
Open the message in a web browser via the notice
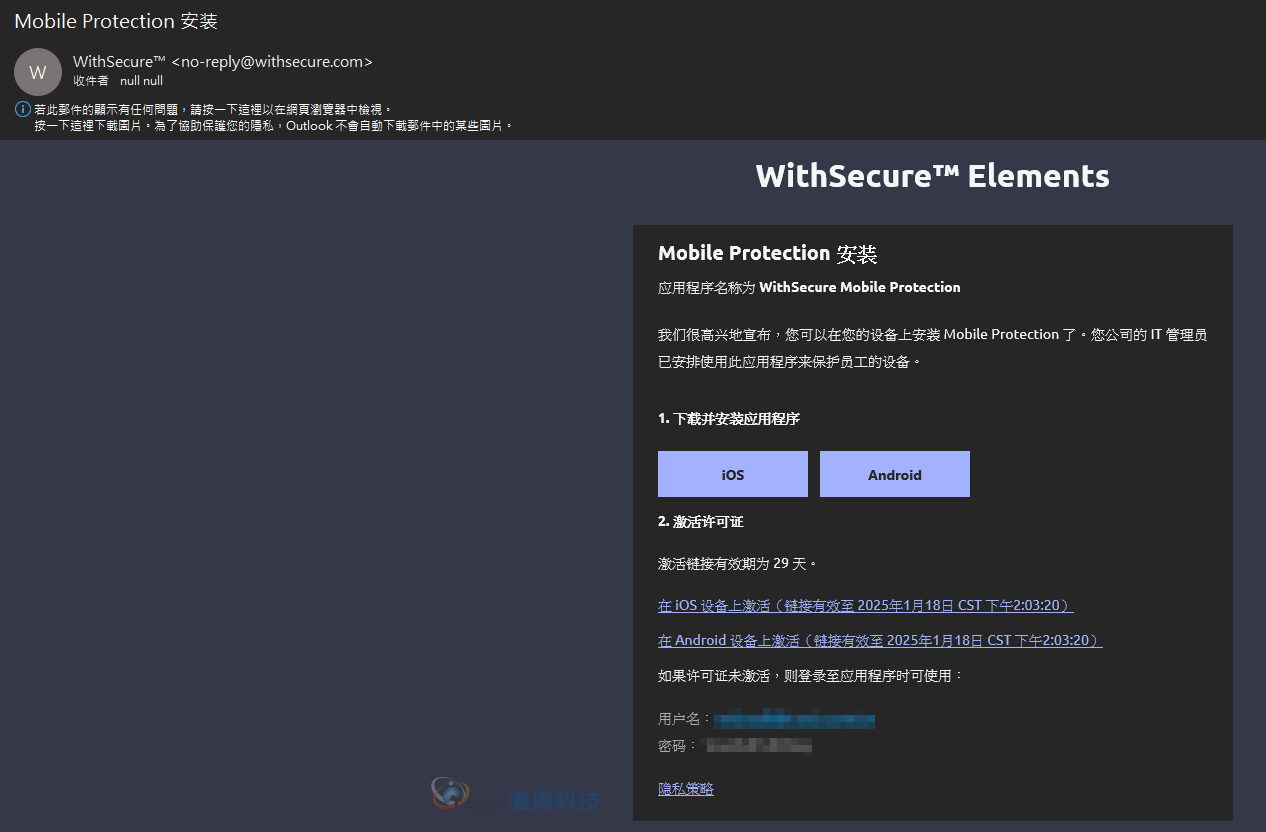(212, 109)
